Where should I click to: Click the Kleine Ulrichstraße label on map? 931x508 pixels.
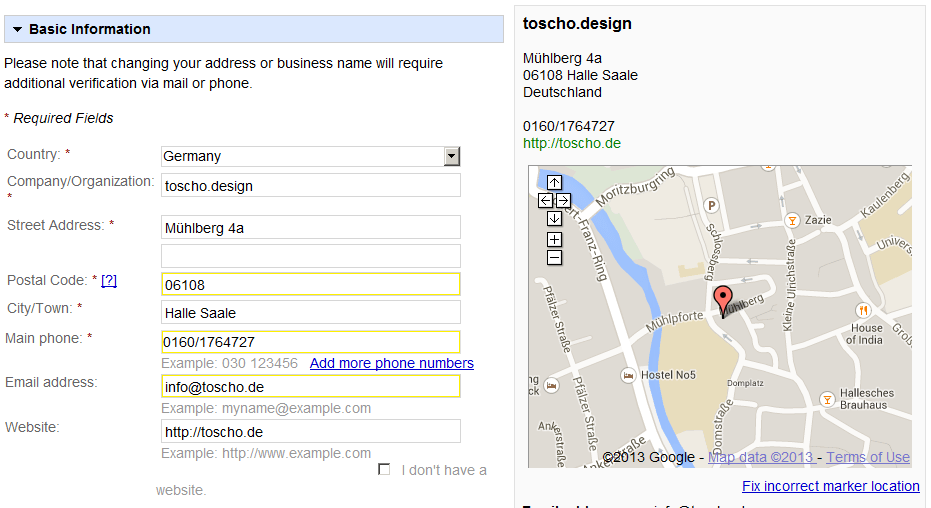pos(788,285)
